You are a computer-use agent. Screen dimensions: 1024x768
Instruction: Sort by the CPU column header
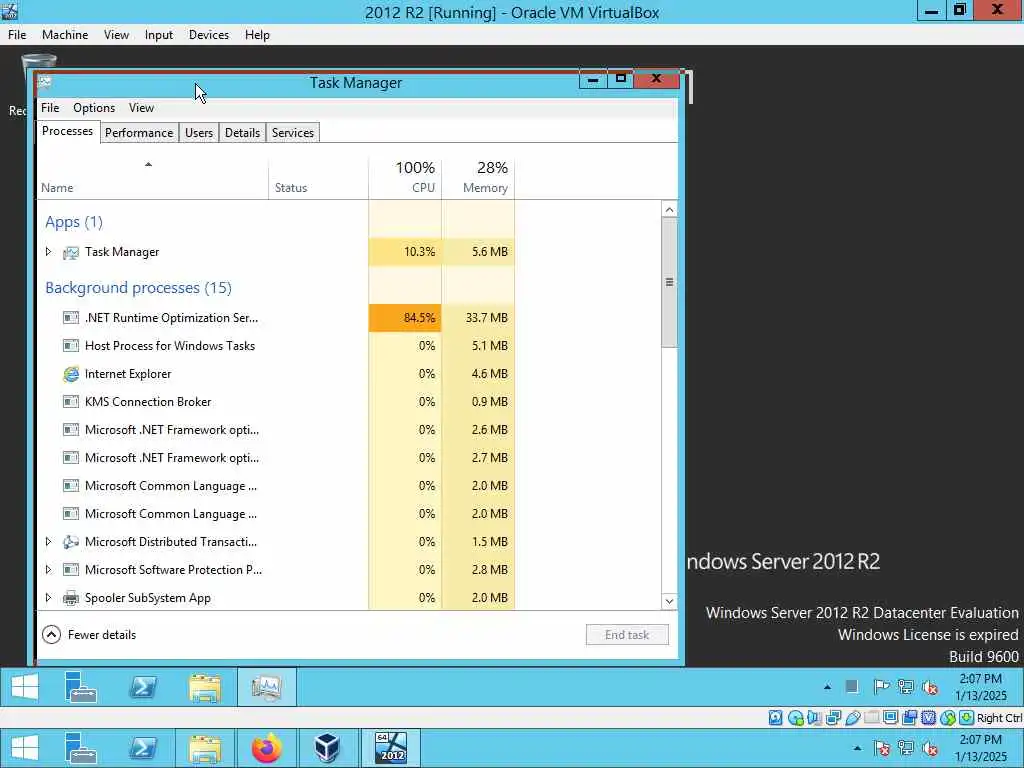coord(405,178)
